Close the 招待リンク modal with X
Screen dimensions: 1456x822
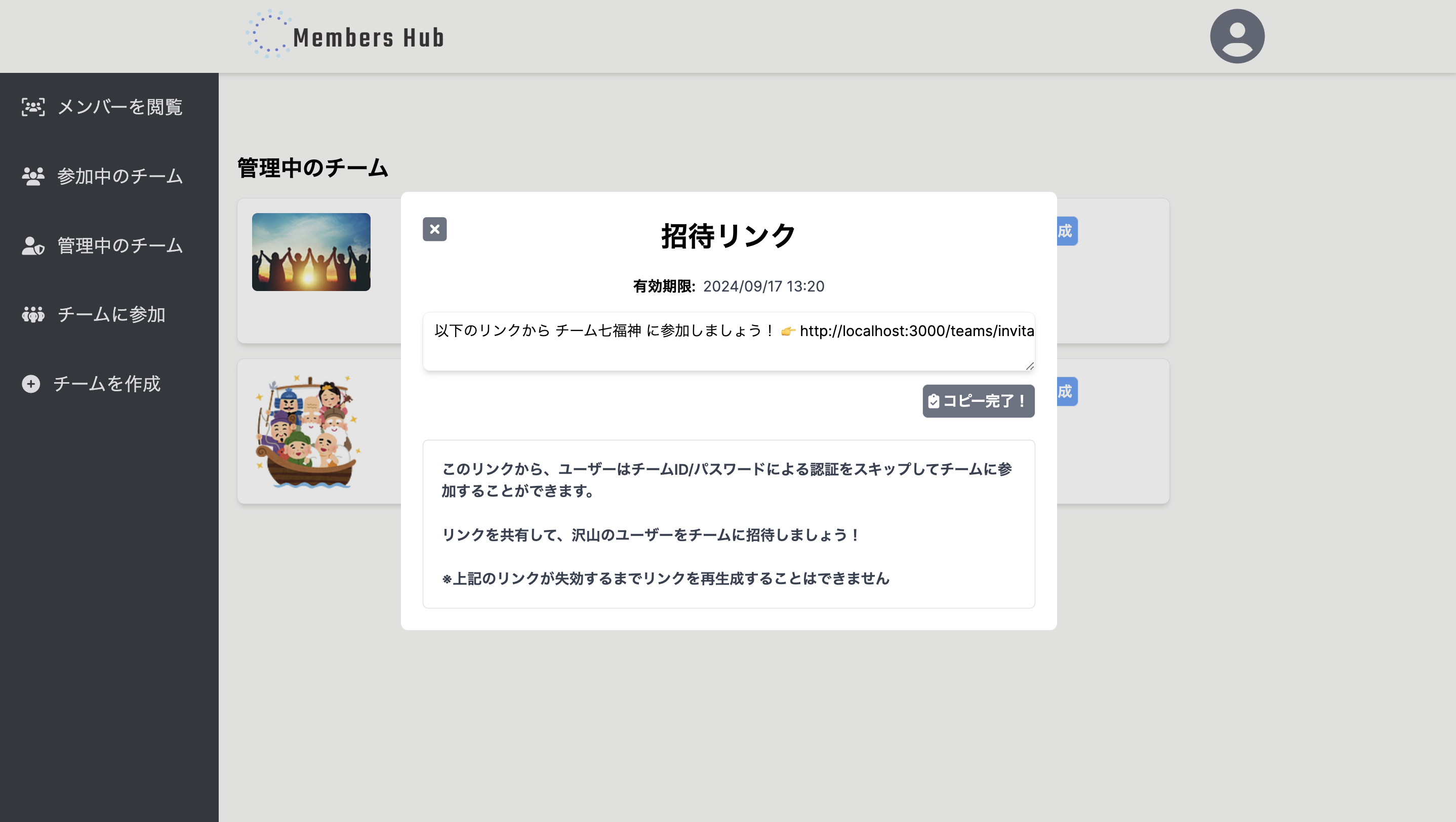point(434,229)
